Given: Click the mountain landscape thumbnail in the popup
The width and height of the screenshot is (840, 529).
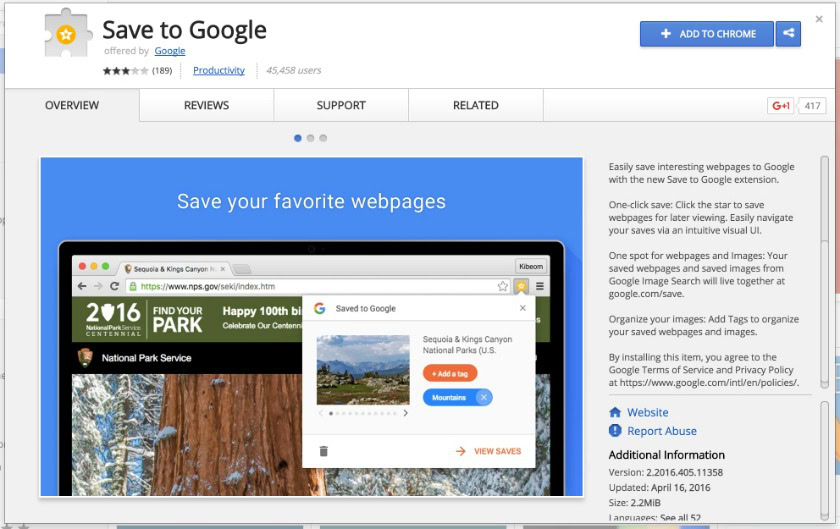Looking at the screenshot, I should [363, 370].
